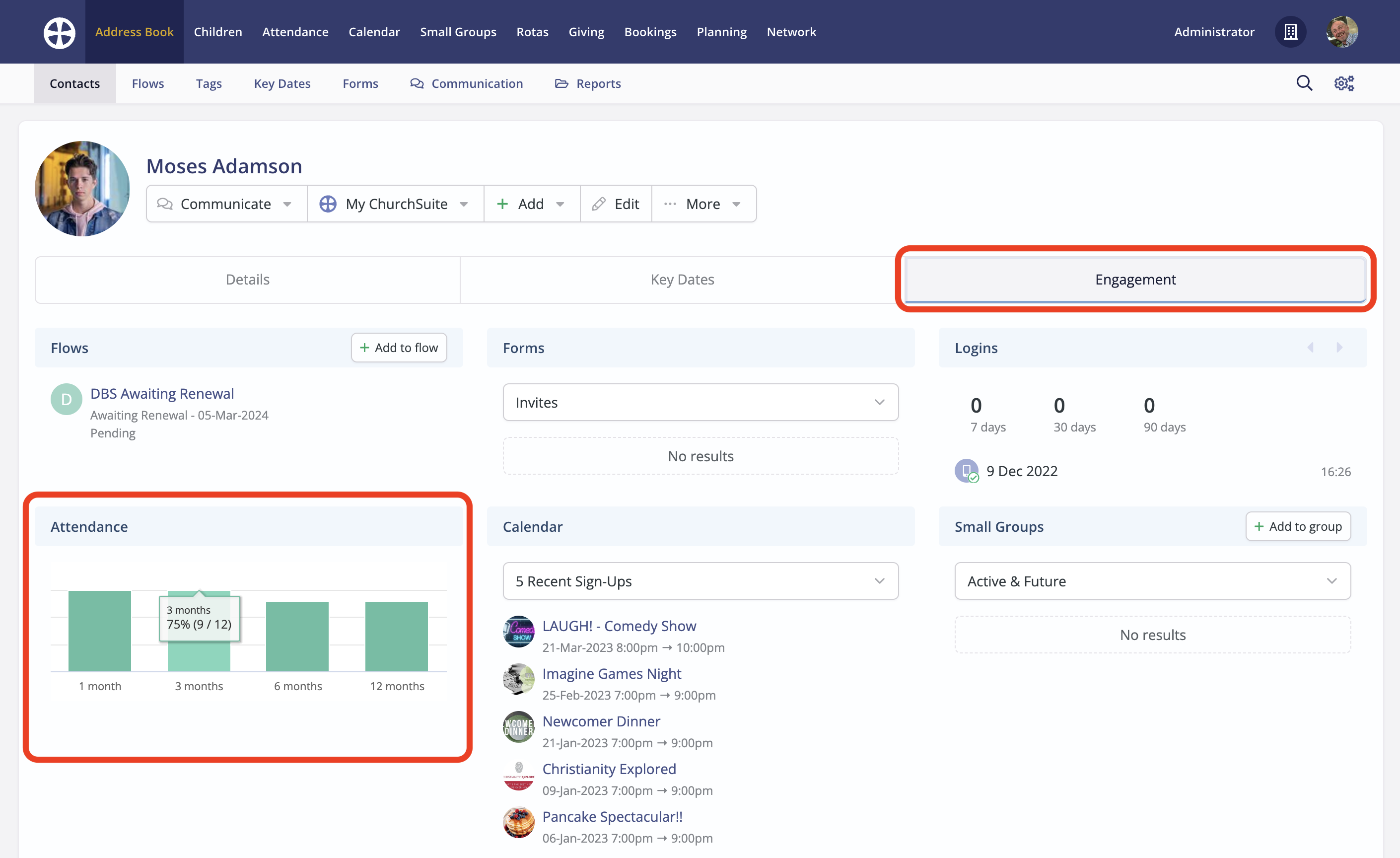Open the Flows sub-navigation tab
The height and width of the screenshot is (858, 1400).
(x=148, y=83)
